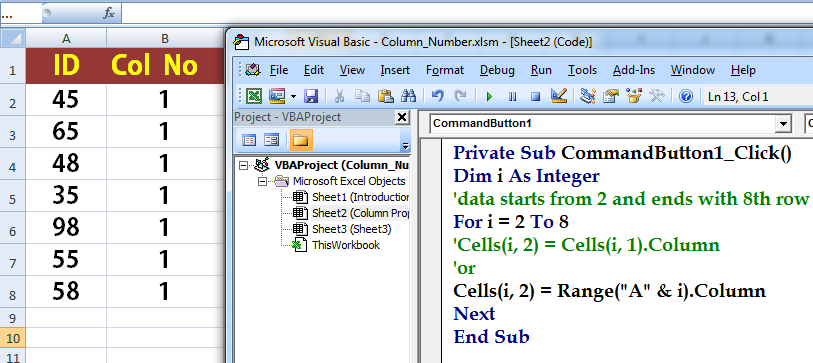This screenshot has height=363, width=813.
Task: Open the Insert menu
Action: (395, 70)
